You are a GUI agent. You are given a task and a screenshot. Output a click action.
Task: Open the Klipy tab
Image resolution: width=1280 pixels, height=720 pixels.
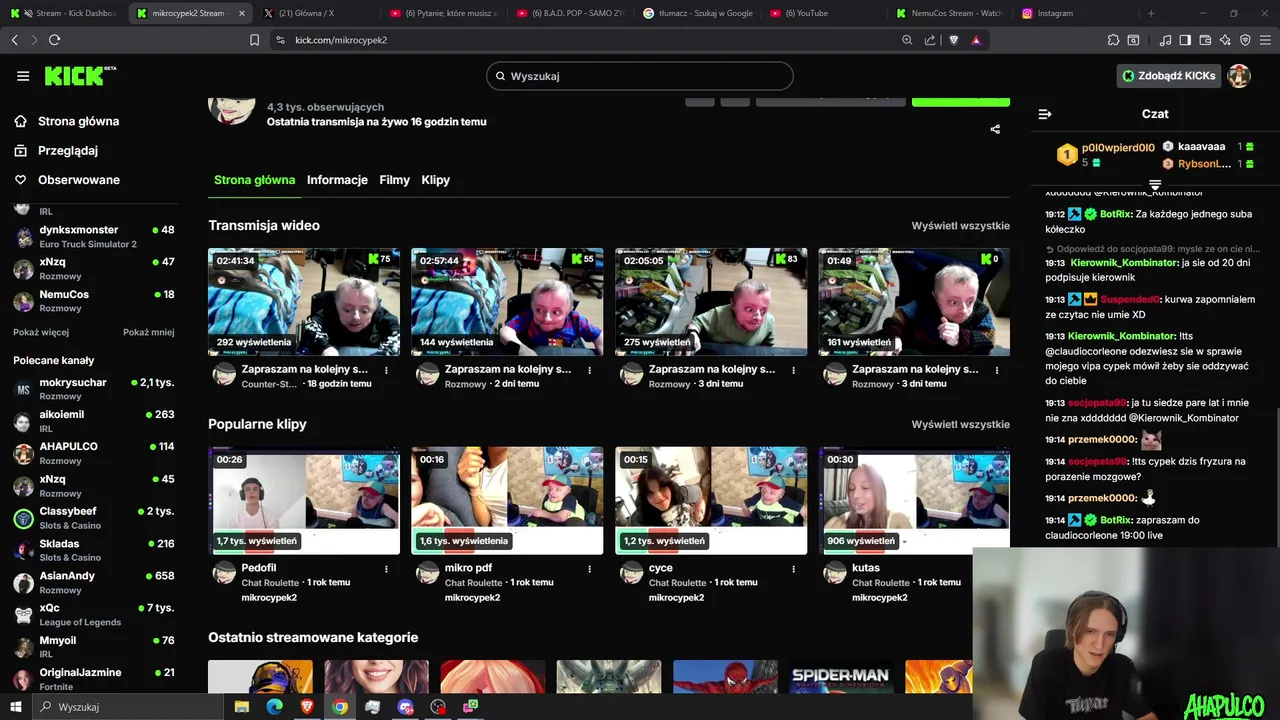(x=435, y=180)
